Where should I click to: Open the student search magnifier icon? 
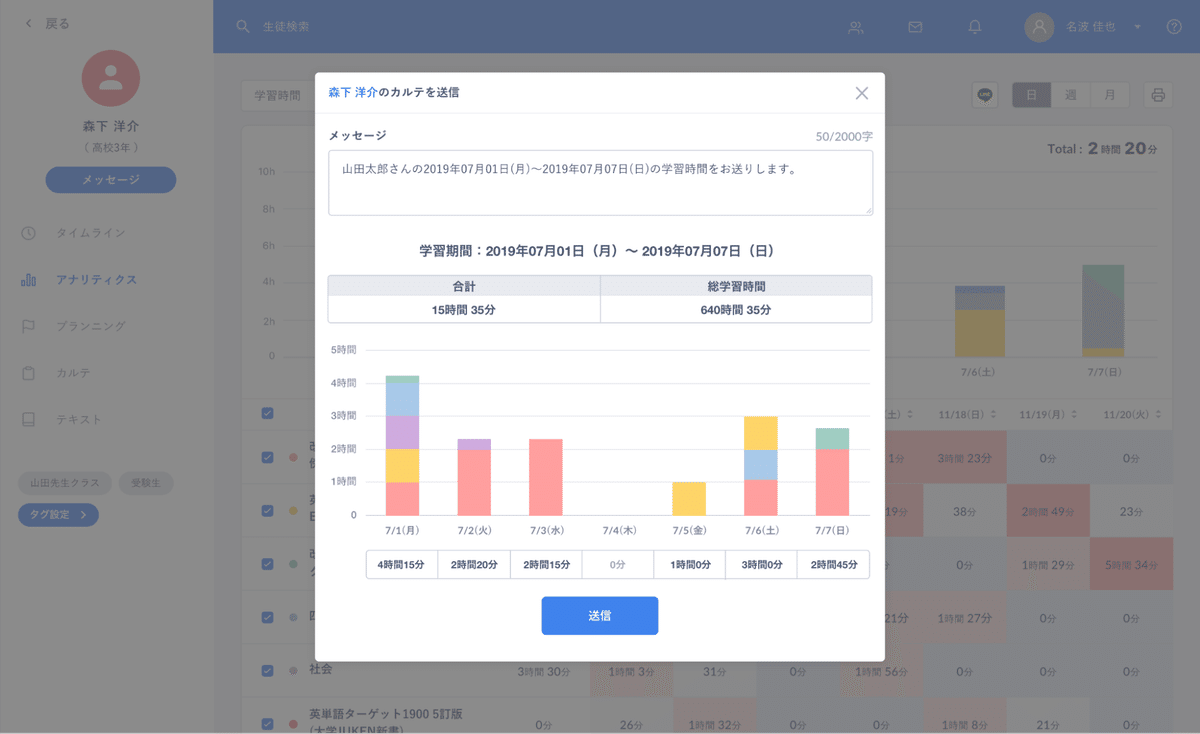[x=241, y=26]
